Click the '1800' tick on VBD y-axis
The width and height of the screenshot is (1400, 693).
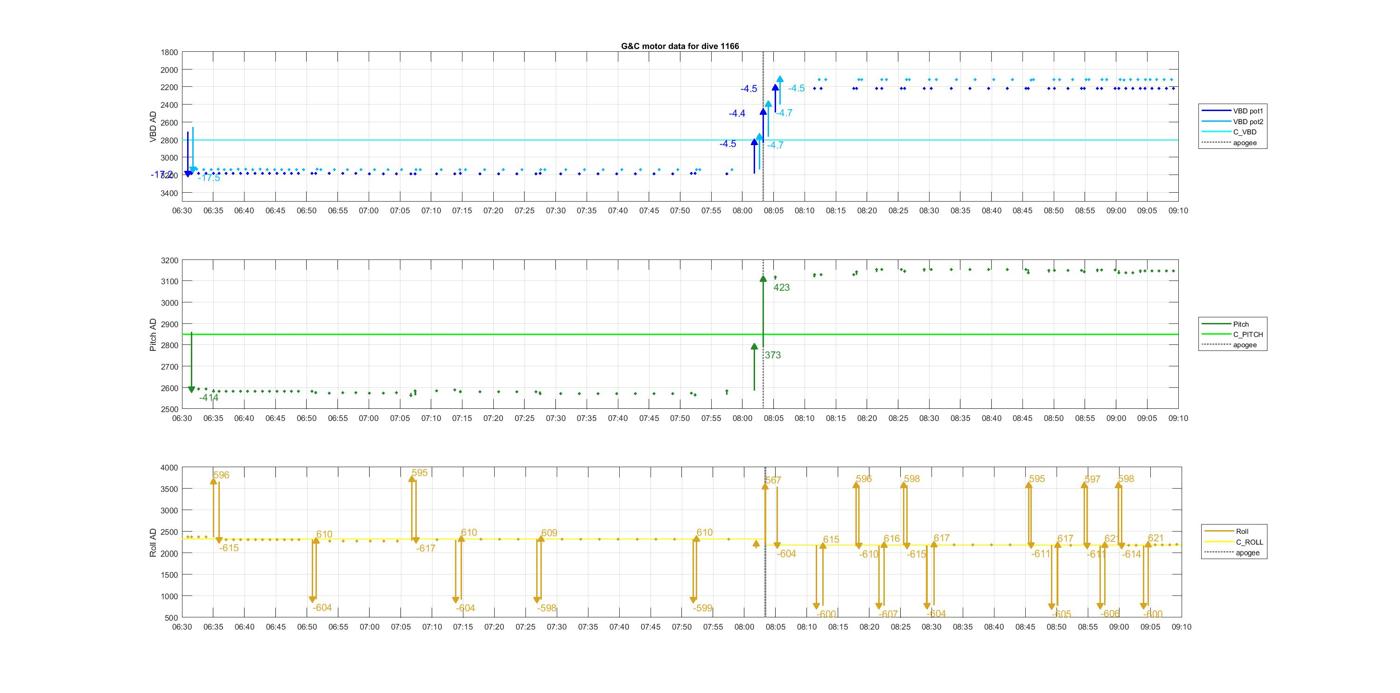click(169, 52)
